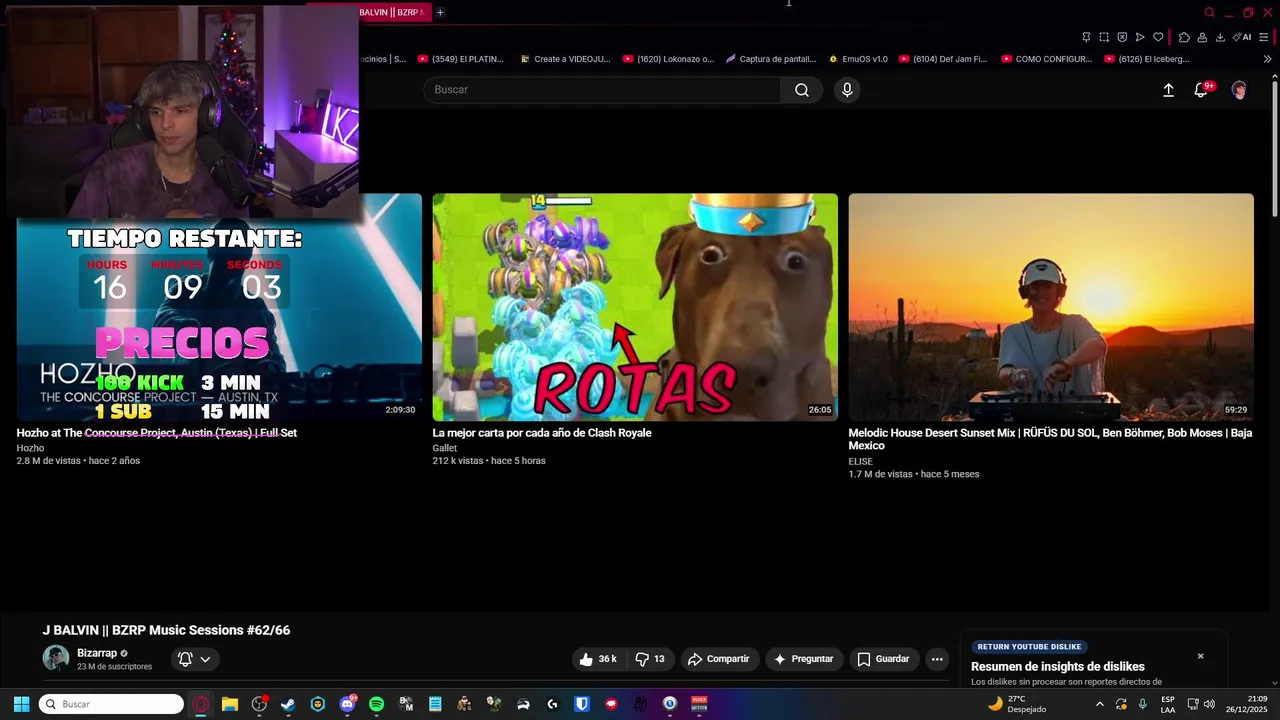Open La mejor carta Clash Royale title
Viewport: 1280px width, 720px height.
(x=542, y=433)
